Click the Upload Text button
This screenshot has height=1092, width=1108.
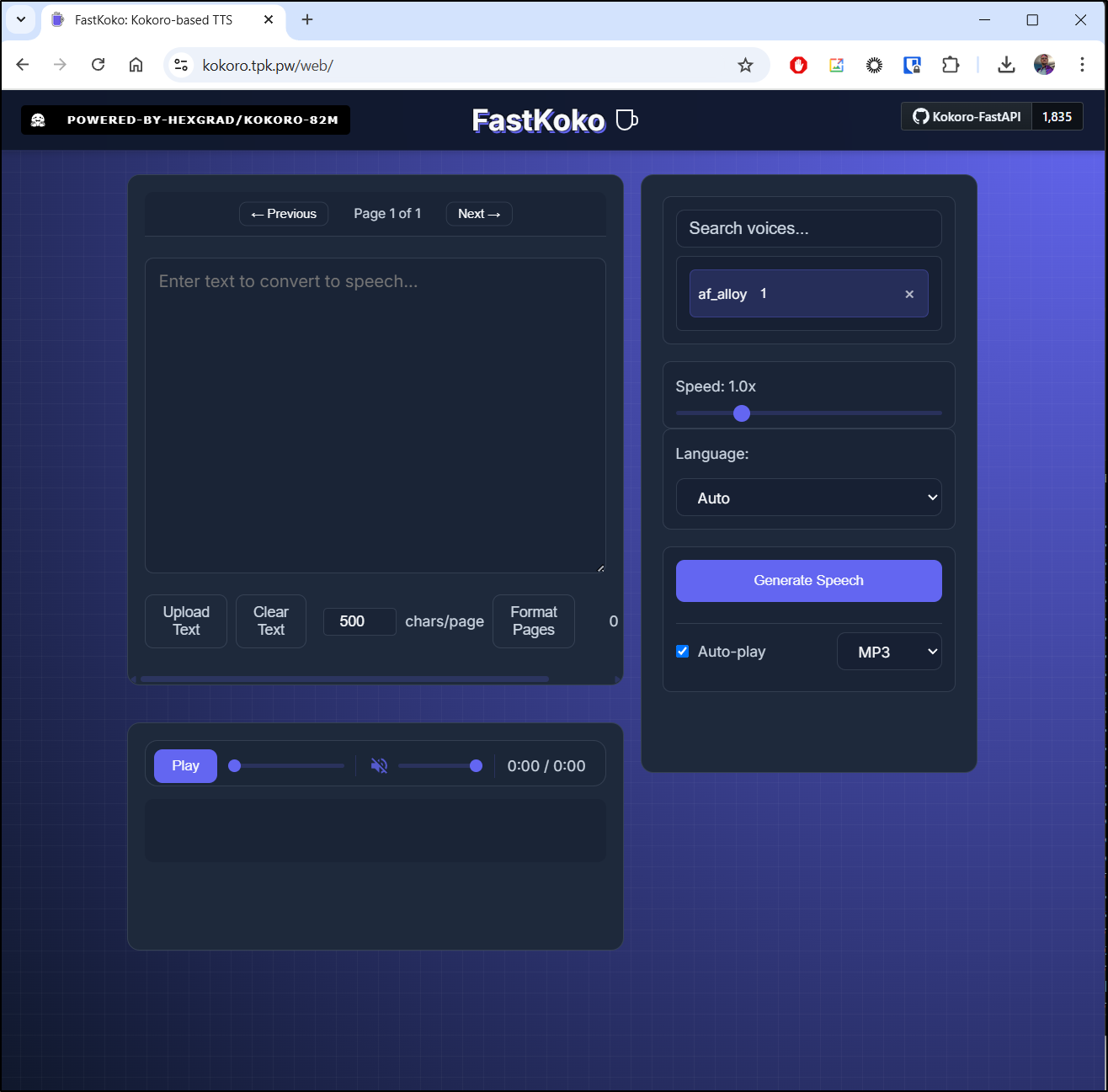[x=186, y=621]
